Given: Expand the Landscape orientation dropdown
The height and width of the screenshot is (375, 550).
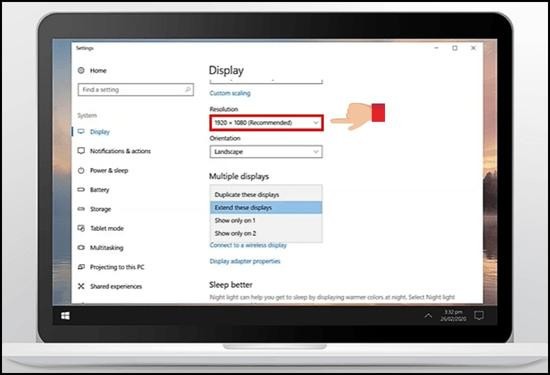Looking at the screenshot, I should point(266,152).
